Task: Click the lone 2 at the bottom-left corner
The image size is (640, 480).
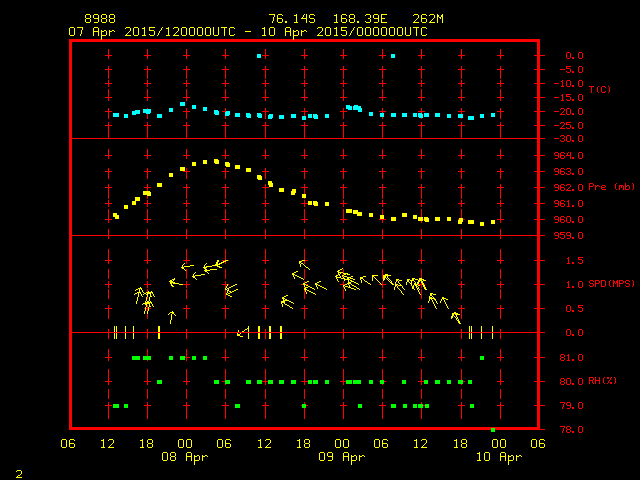Action: coord(19,474)
